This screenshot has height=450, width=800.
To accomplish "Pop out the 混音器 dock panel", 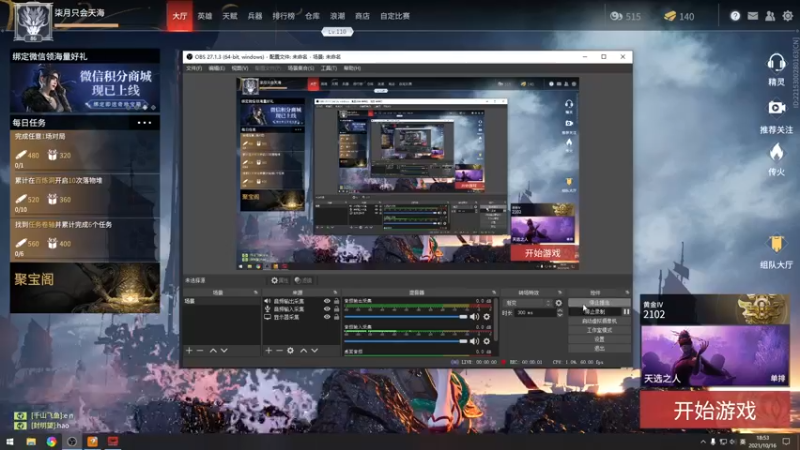I will [x=494, y=292].
